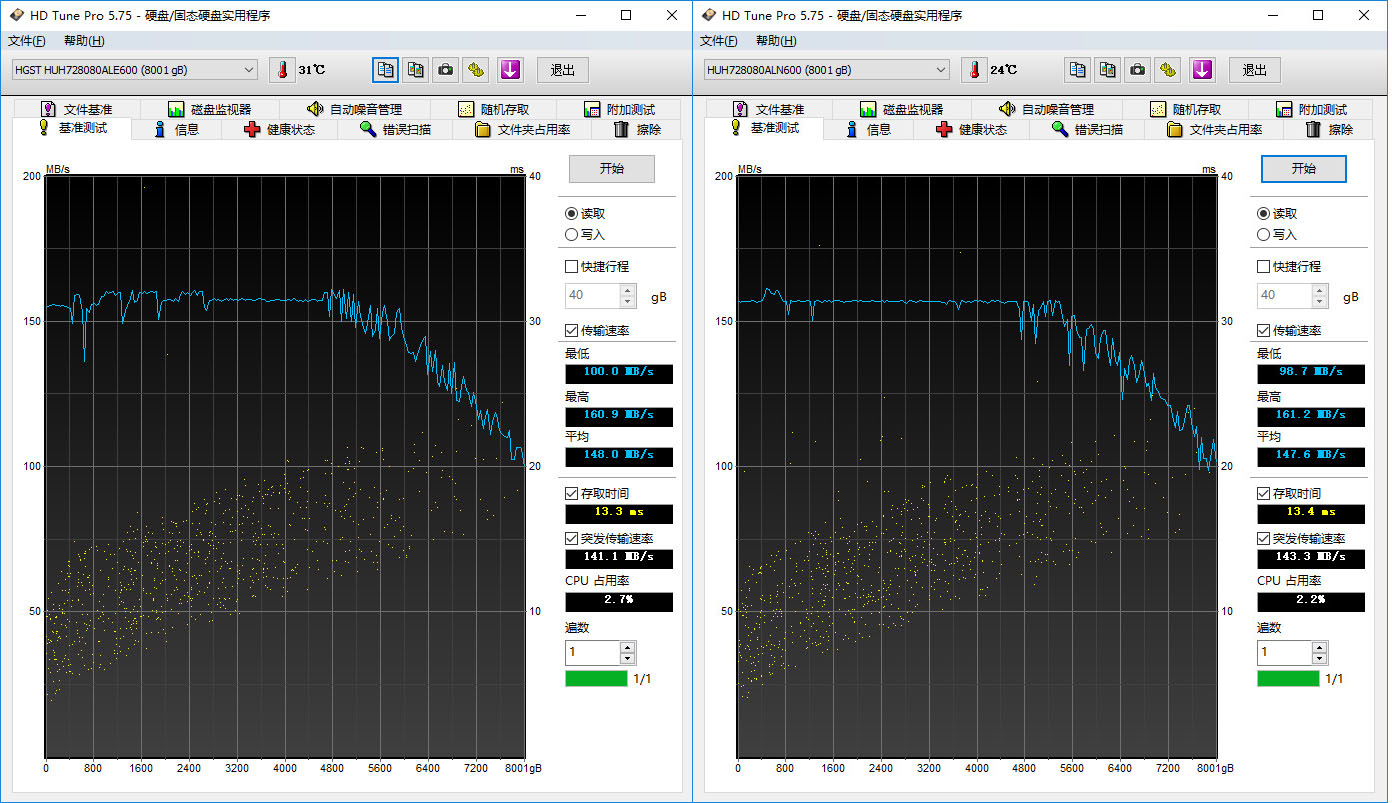This screenshot has width=1392, height=803.
Task: Switch to 健康状态 tab in HGST window
Action: 279,130
